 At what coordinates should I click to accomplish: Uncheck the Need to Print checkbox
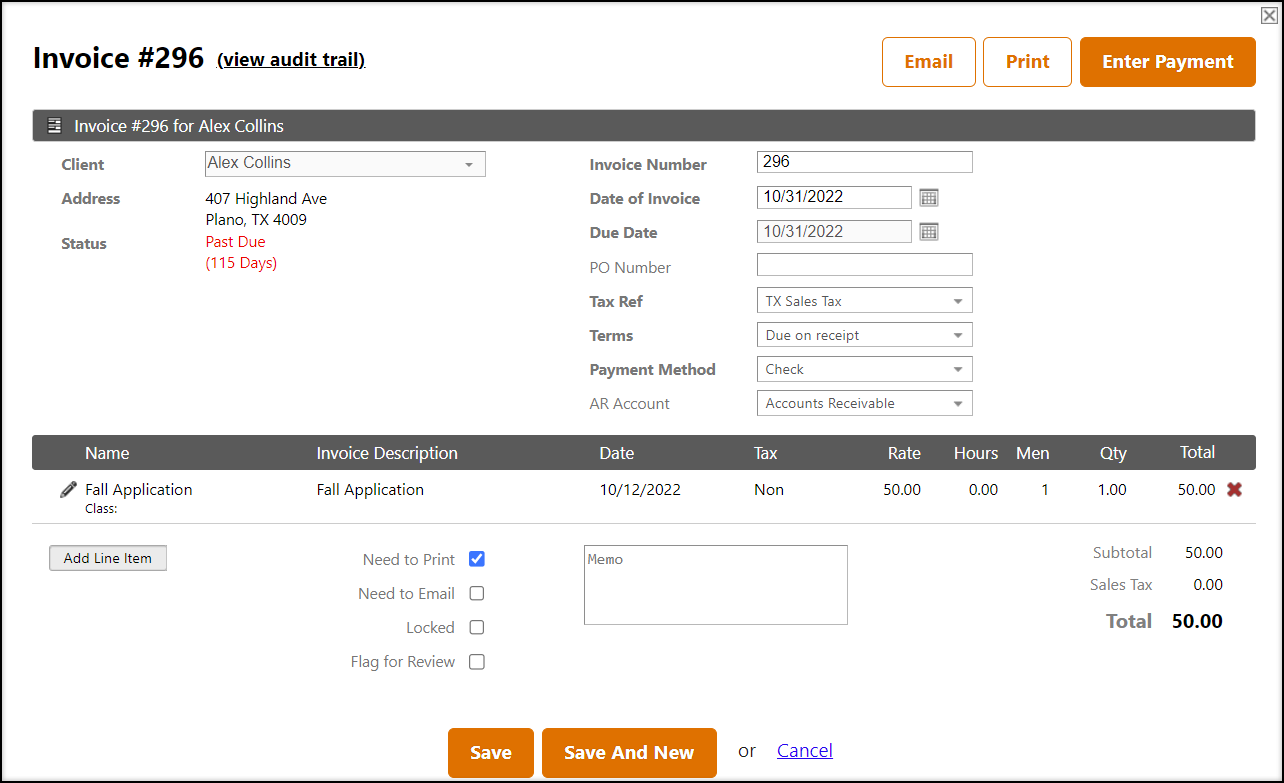[477, 559]
